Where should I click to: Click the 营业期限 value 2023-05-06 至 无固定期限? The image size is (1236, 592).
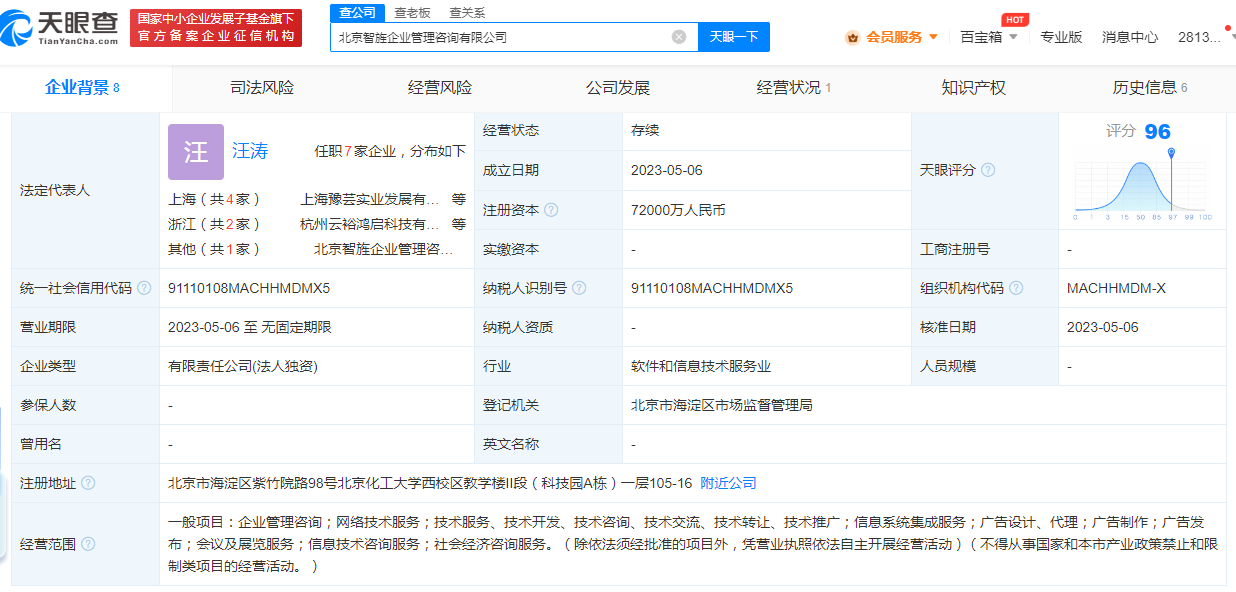tap(250, 327)
